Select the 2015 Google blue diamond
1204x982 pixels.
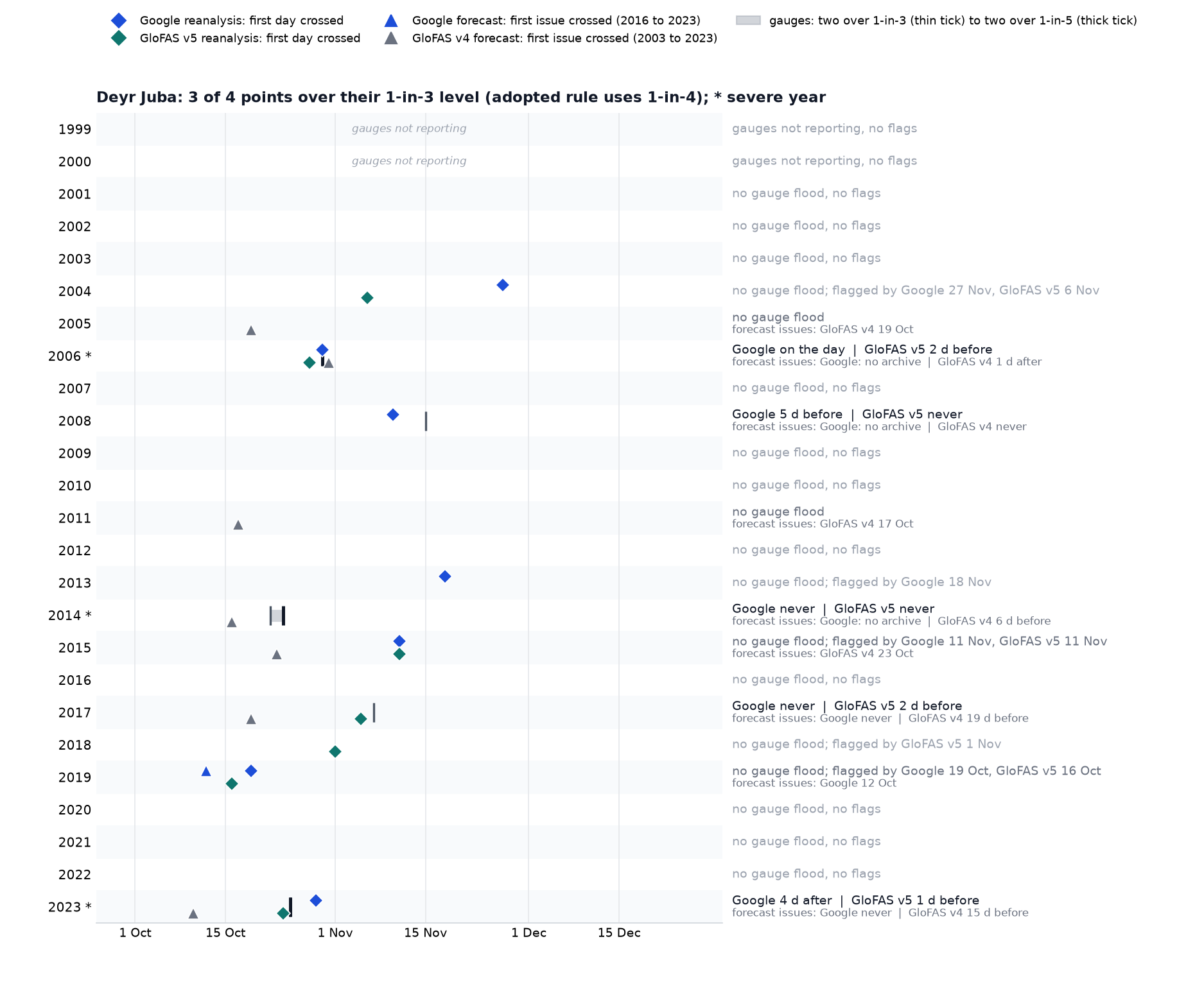399,641
